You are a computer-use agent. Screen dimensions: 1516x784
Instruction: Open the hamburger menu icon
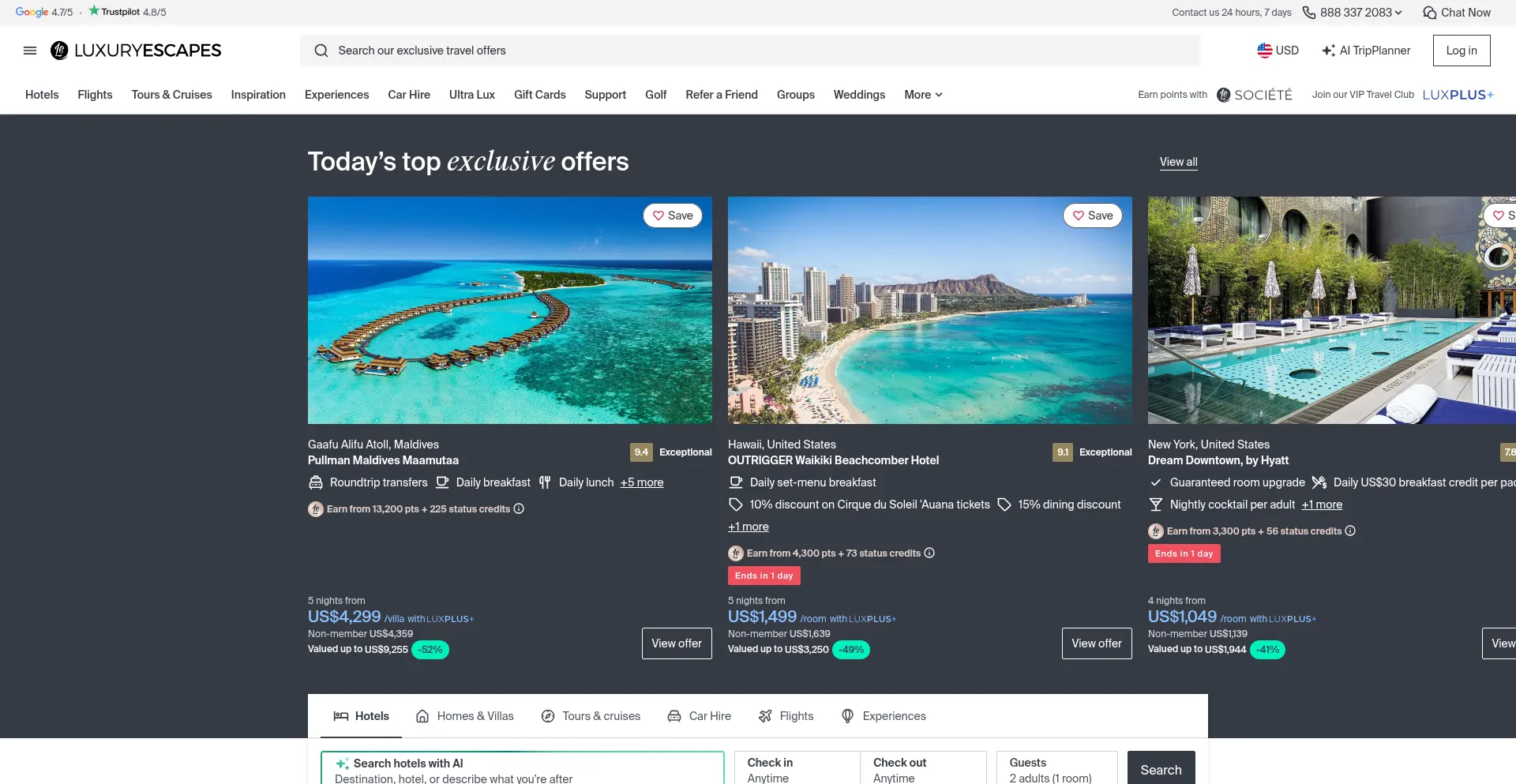[x=30, y=51]
